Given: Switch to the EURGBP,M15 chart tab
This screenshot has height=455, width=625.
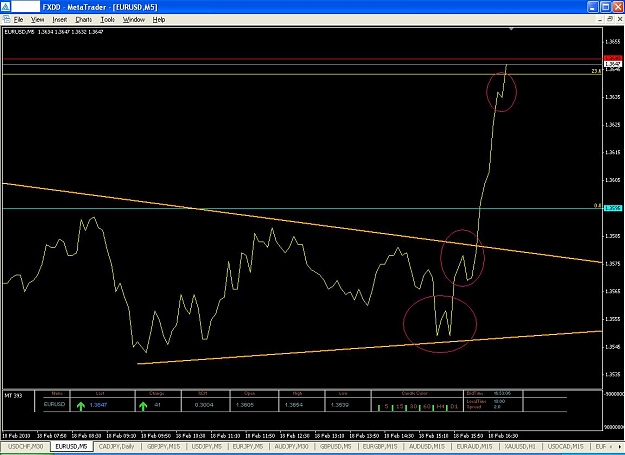Looking at the screenshot, I should pyautogui.click(x=380, y=447).
